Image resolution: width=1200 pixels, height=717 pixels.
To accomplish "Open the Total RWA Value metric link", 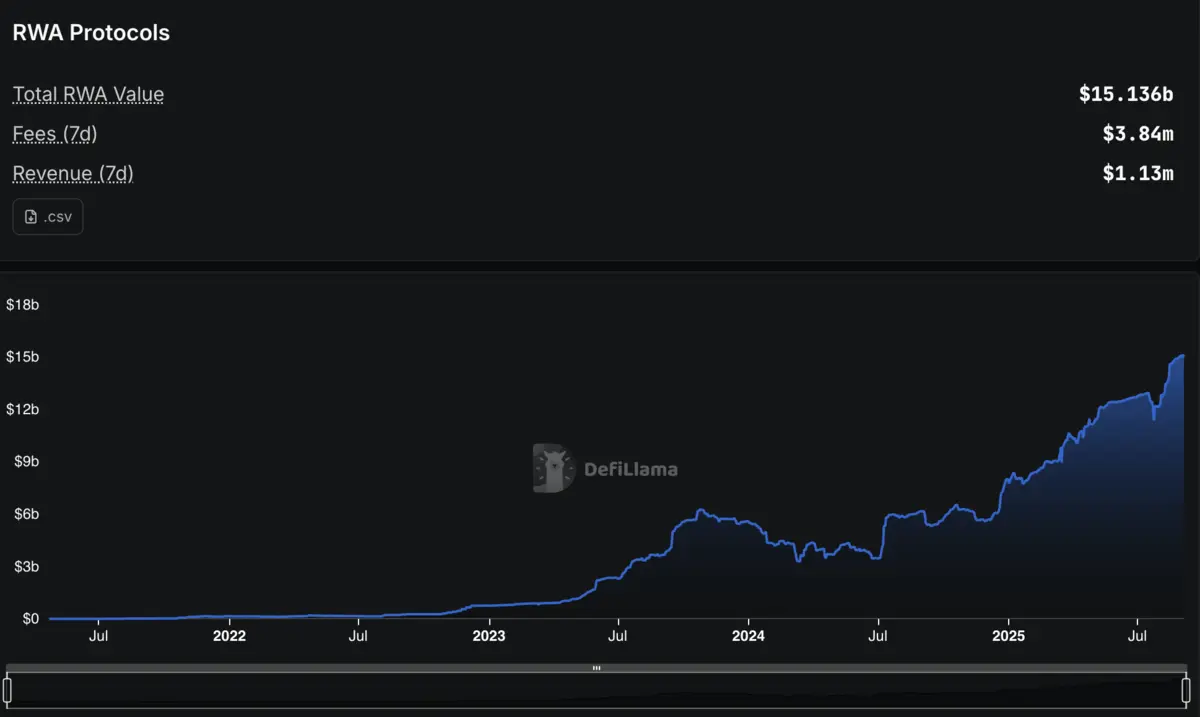I will point(88,93).
